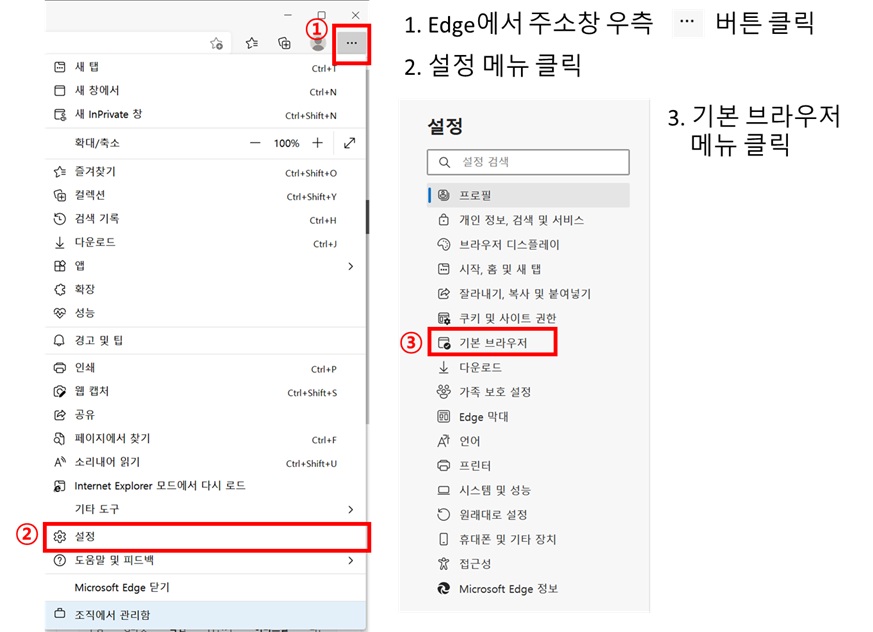
Task: Select 쿠키 및 사이트 권한 settings
Action: pyautogui.click(x=528, y=319)
